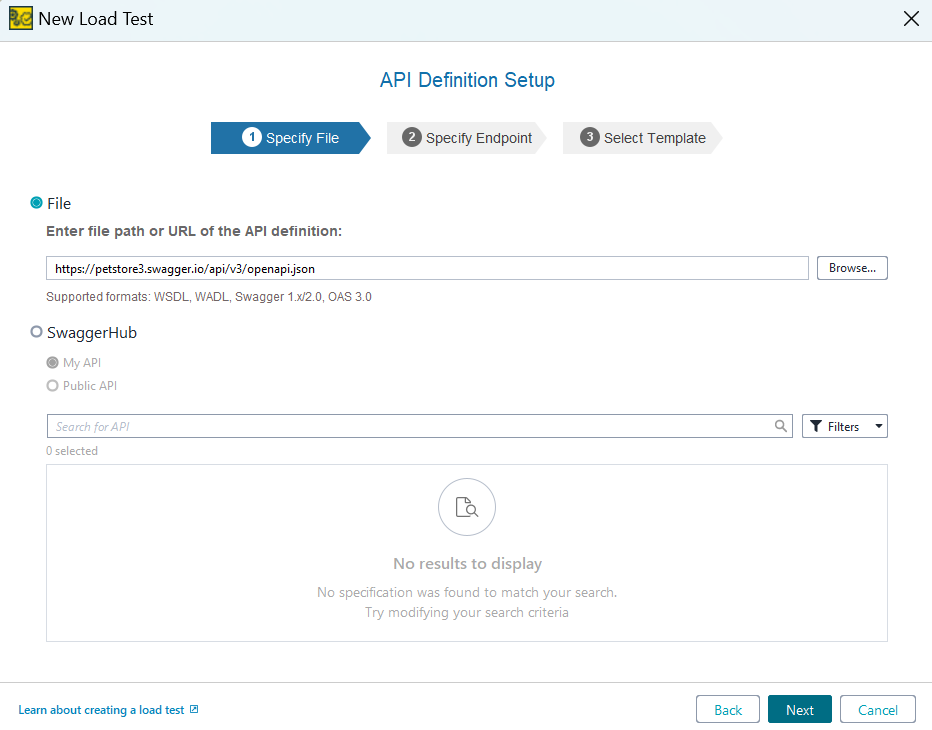Choose the My API radio option
Viewport: 932px width, 730px height.
click(51, 365)
